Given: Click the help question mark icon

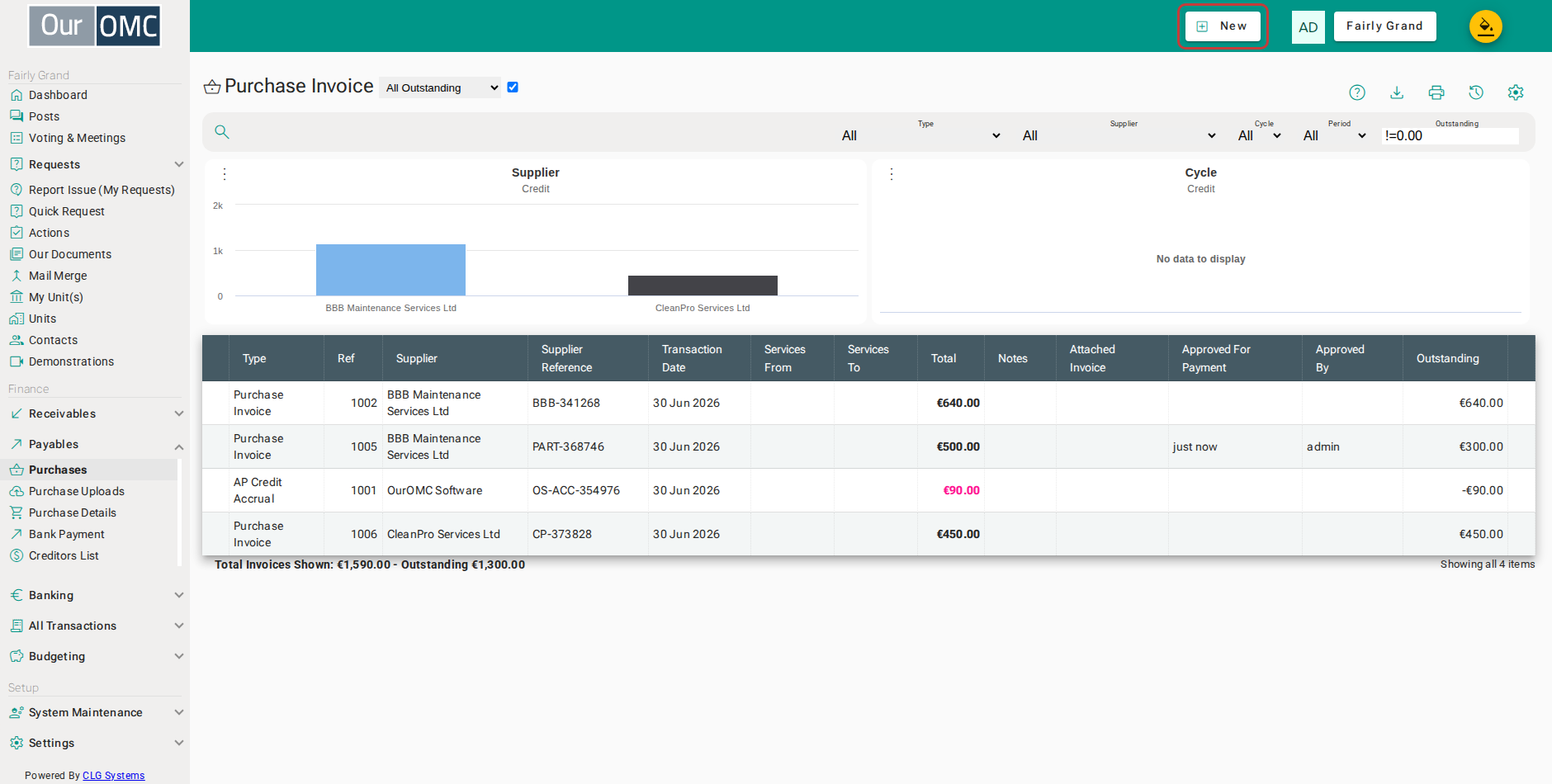Looking at the screenshot, I should [x=1357, y=92].
